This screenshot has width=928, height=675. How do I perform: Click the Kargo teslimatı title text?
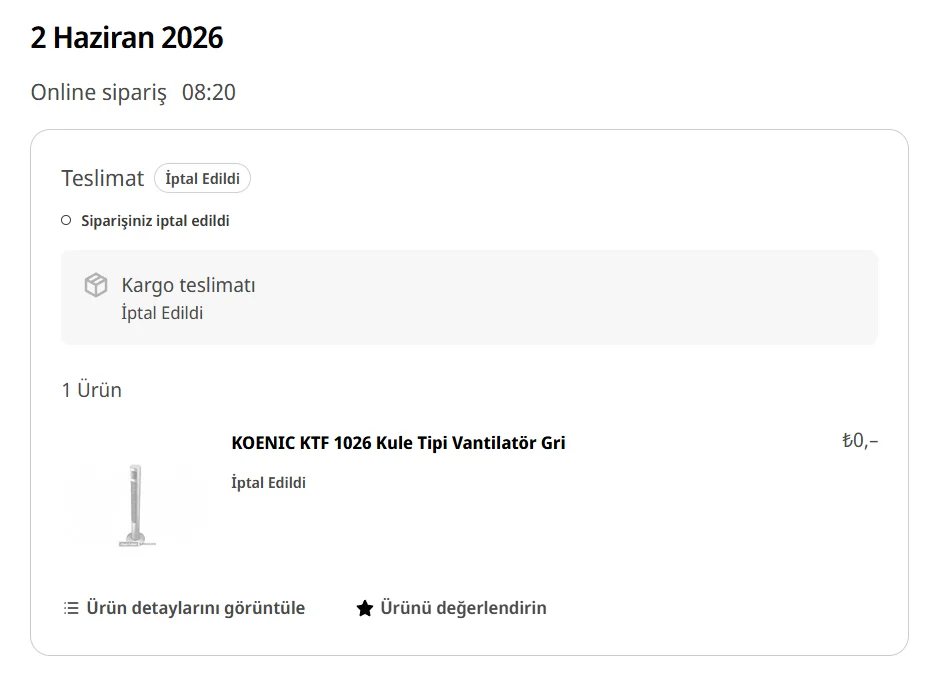(x=188, y=285)
